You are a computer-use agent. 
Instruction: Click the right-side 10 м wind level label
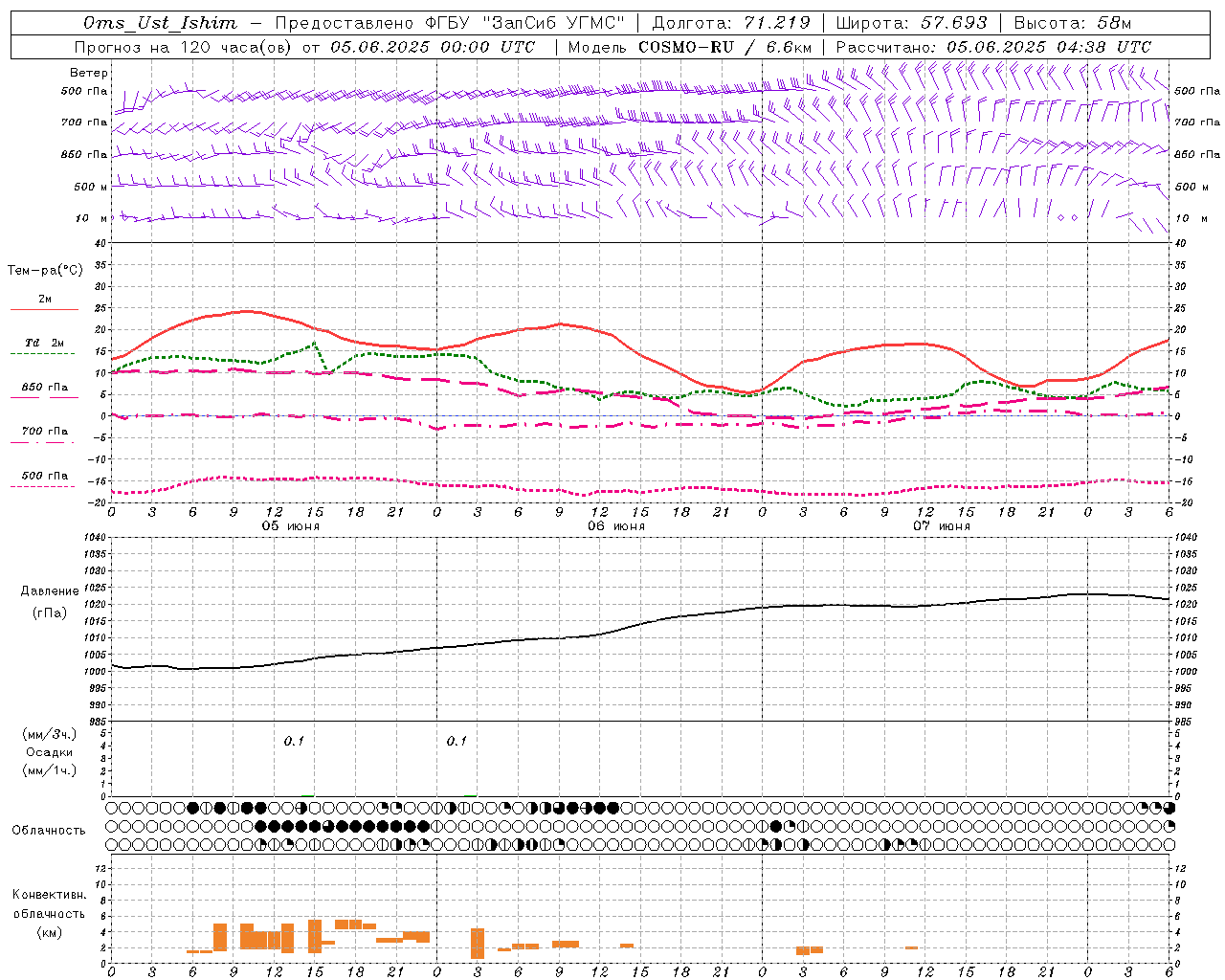pyautogui.click(x=1191, y=218)
